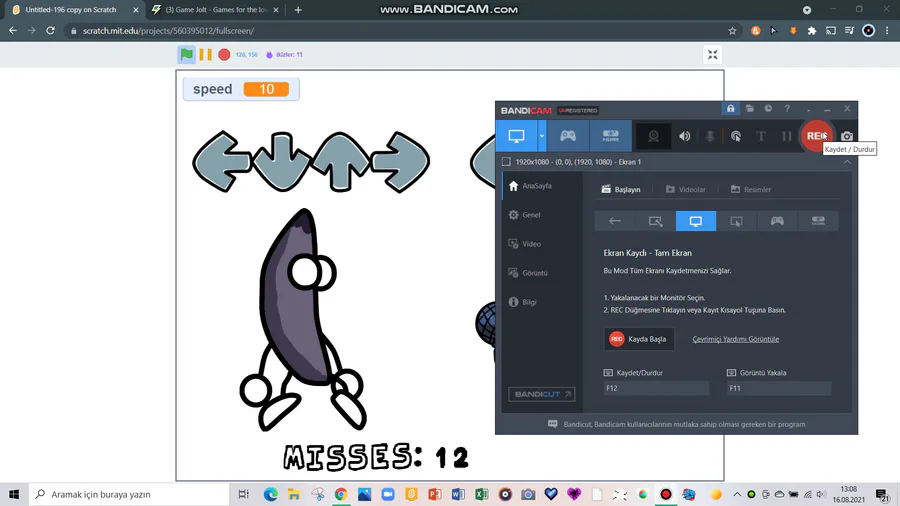Exit Scratch fullscreen mode icon
This screenshot has width=900, height=506.
(712, 55)
